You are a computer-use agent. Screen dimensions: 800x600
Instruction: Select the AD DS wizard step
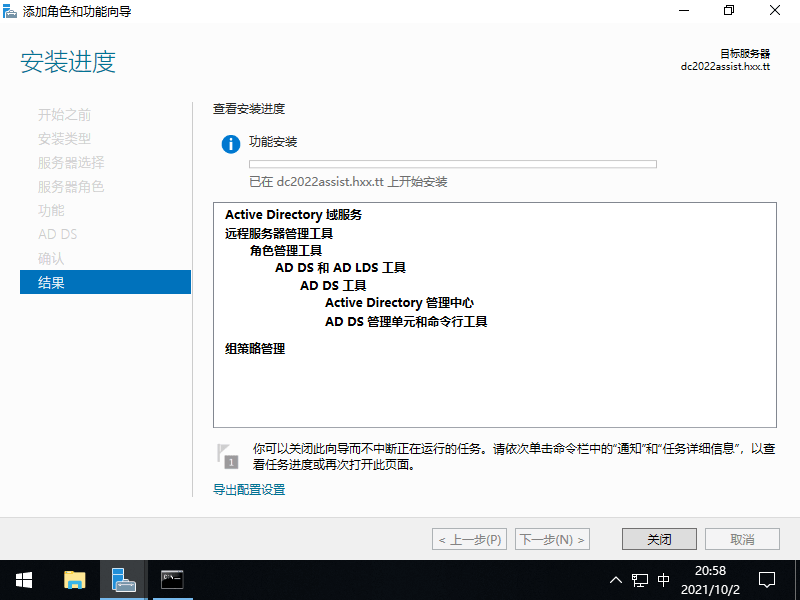coord(58,234)
